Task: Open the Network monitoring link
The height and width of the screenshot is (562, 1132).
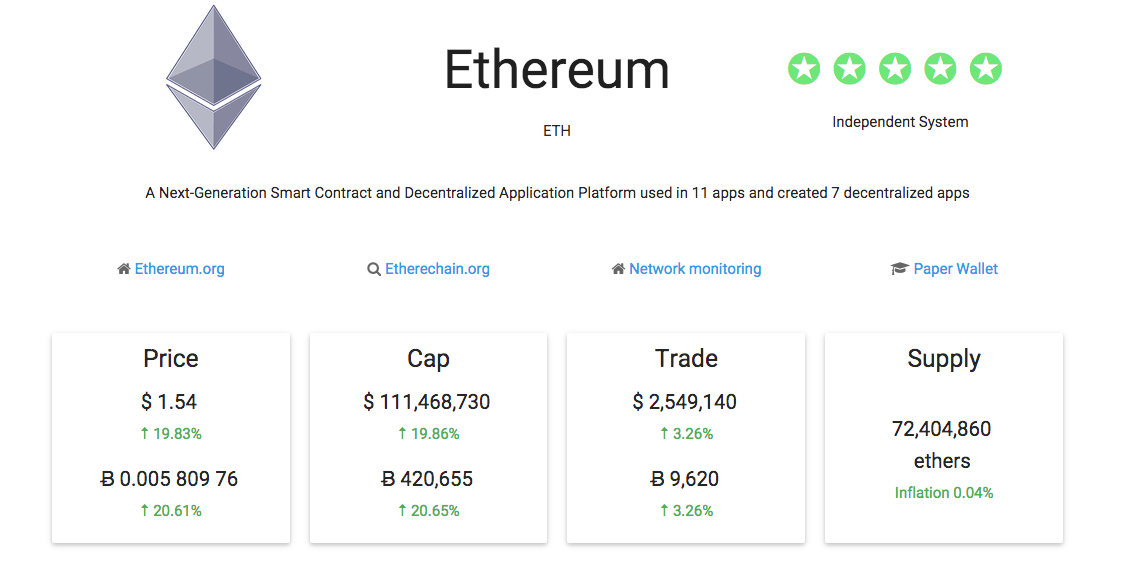Action: [695, 269]
